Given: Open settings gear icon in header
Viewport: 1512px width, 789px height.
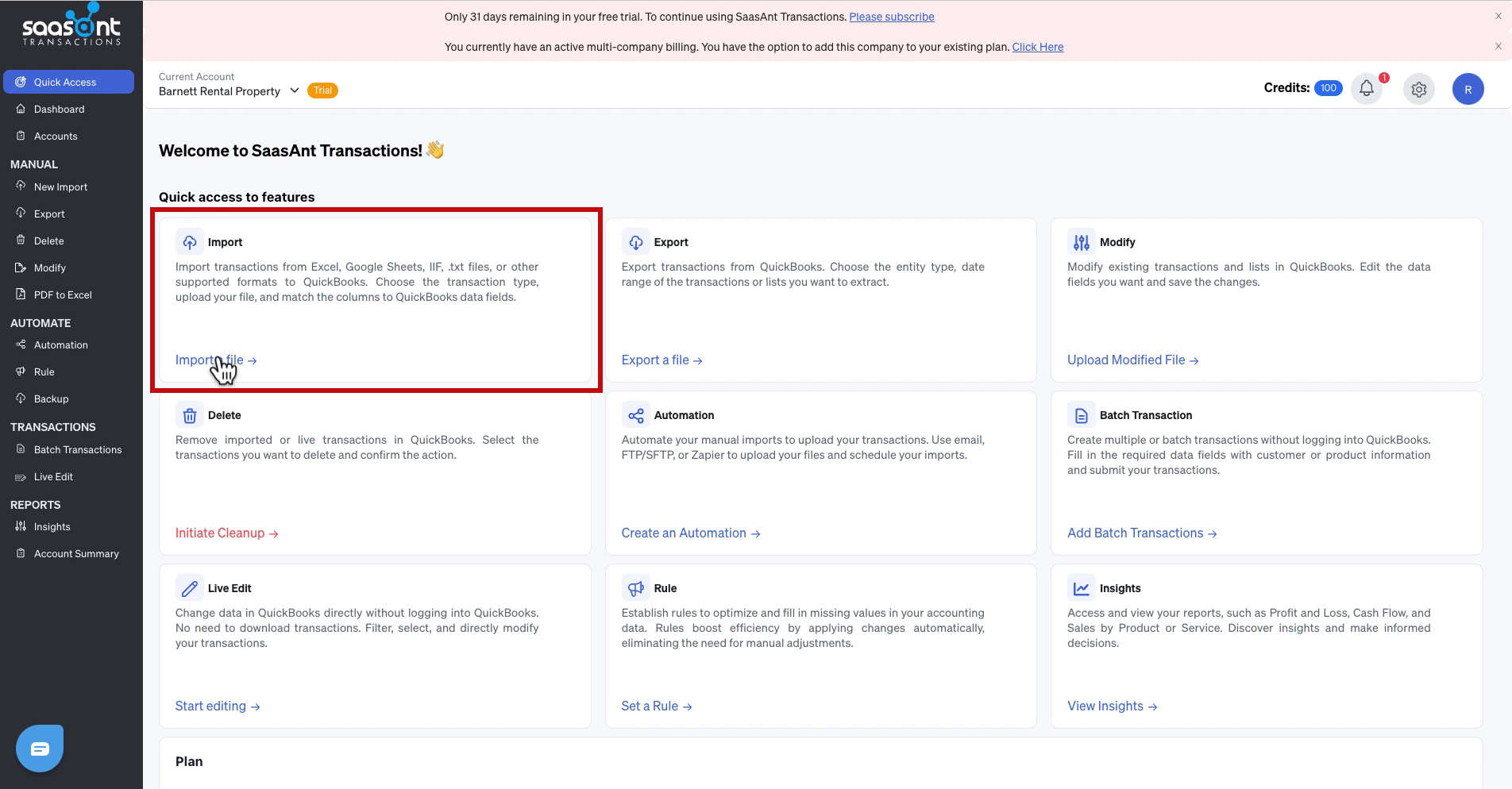Looking at the screenshot, I should (x=1419, y=89).
